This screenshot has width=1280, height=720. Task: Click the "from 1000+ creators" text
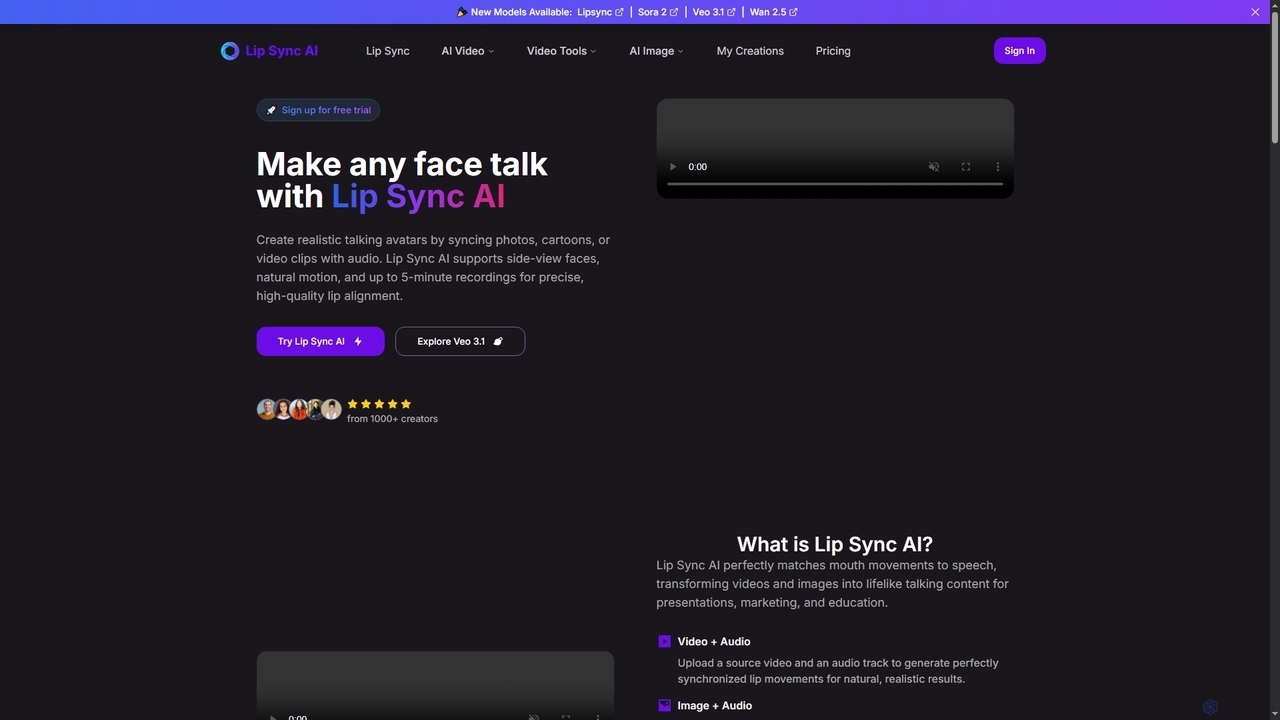coord(392,419)
